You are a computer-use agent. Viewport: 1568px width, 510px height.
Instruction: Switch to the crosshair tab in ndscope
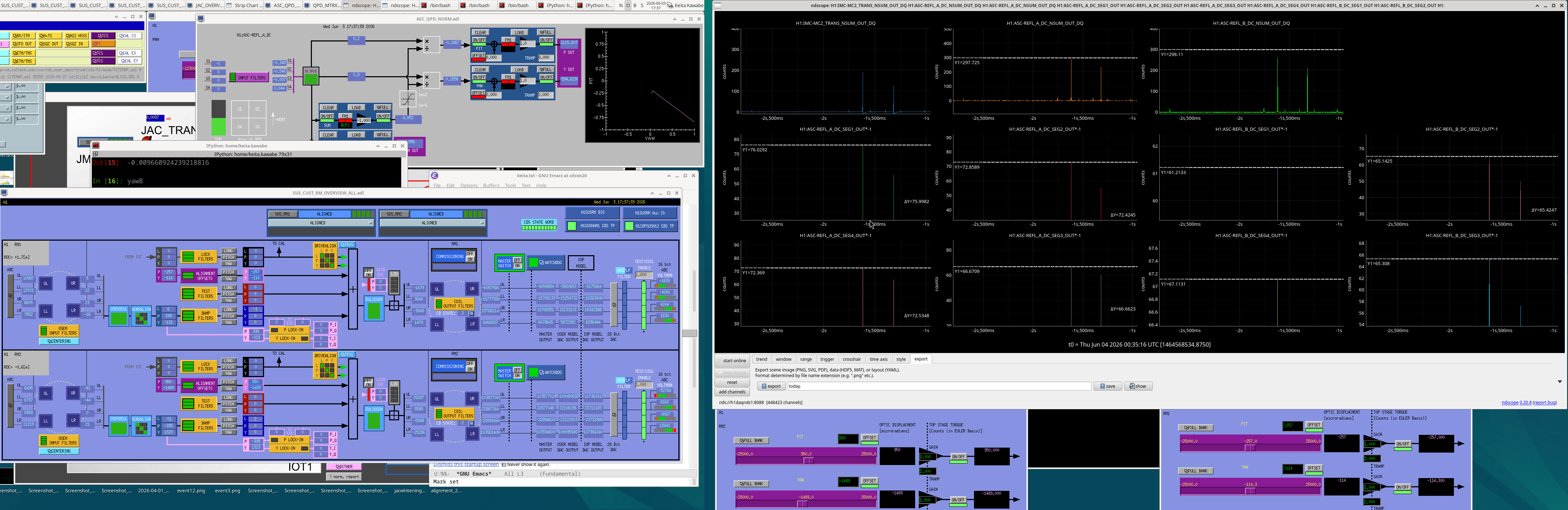click(x=852, y=359)
